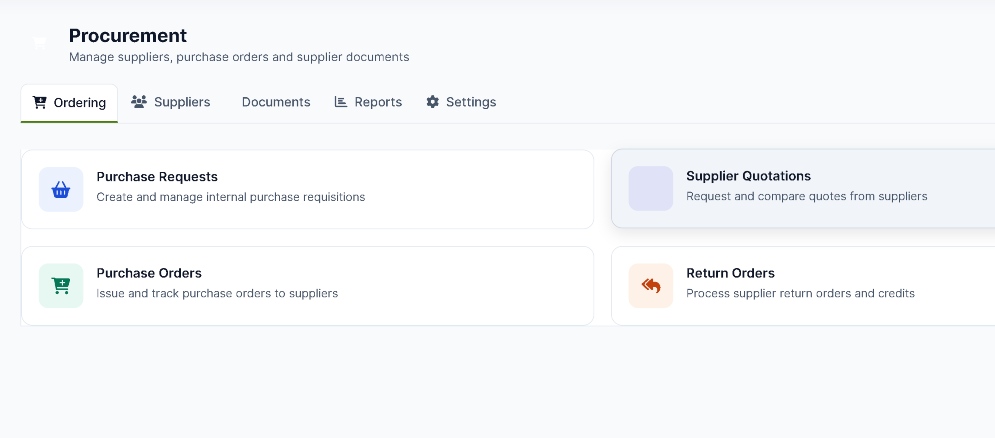
Task: Open the Settings tab
Action: tap(461, 102)
